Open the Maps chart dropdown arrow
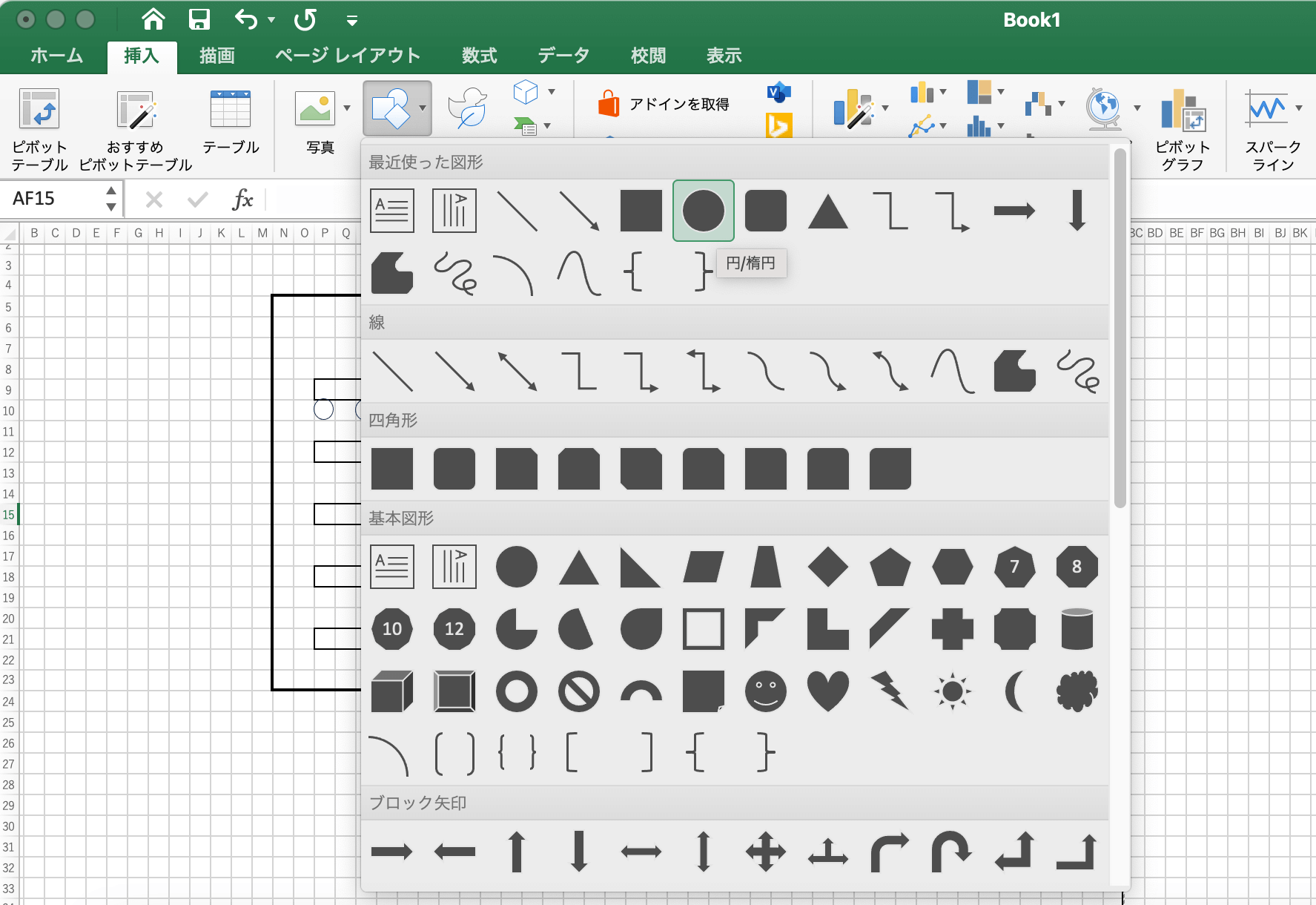1316x905 pixels. pyautogui.click(x=1137, y=108)
